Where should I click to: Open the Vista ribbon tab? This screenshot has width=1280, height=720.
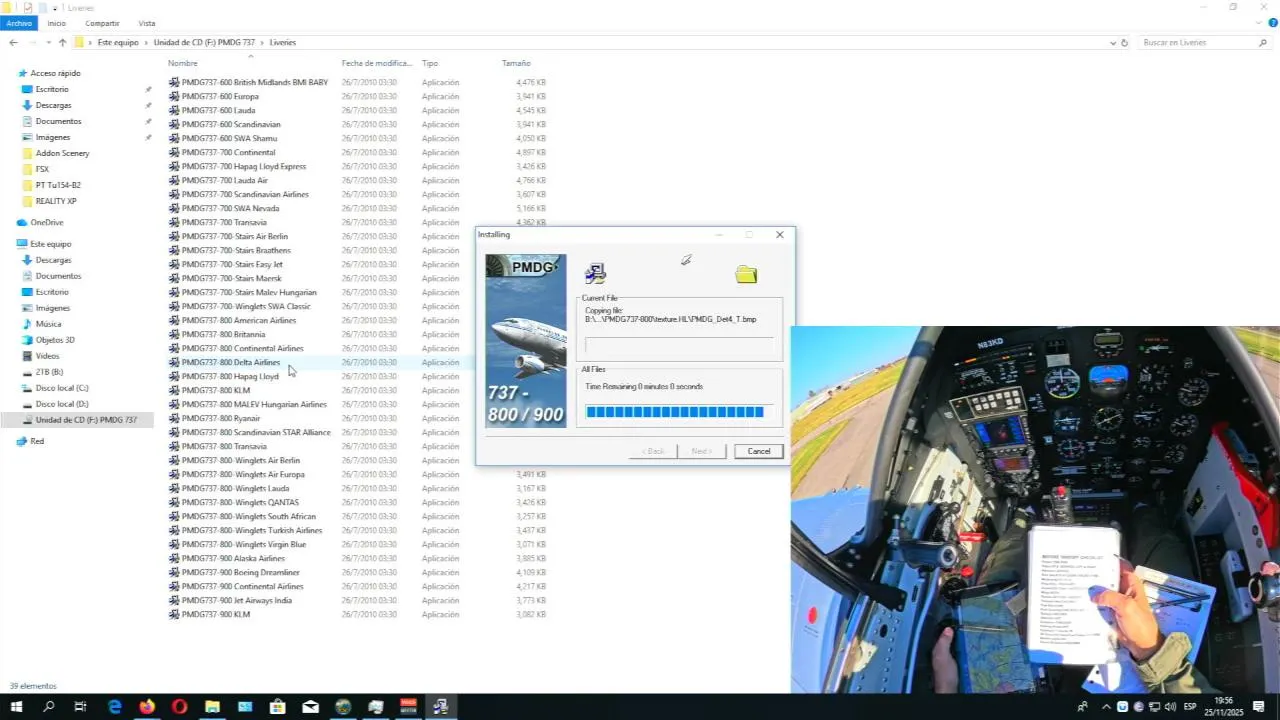click(x=147, y=23)
